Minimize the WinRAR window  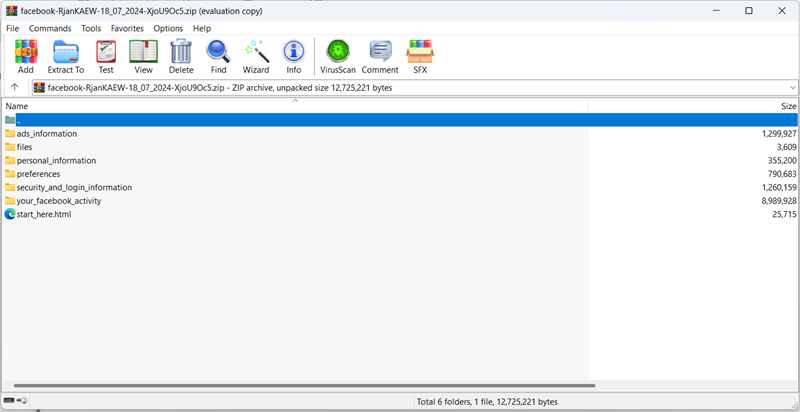(x=715, y=11)
